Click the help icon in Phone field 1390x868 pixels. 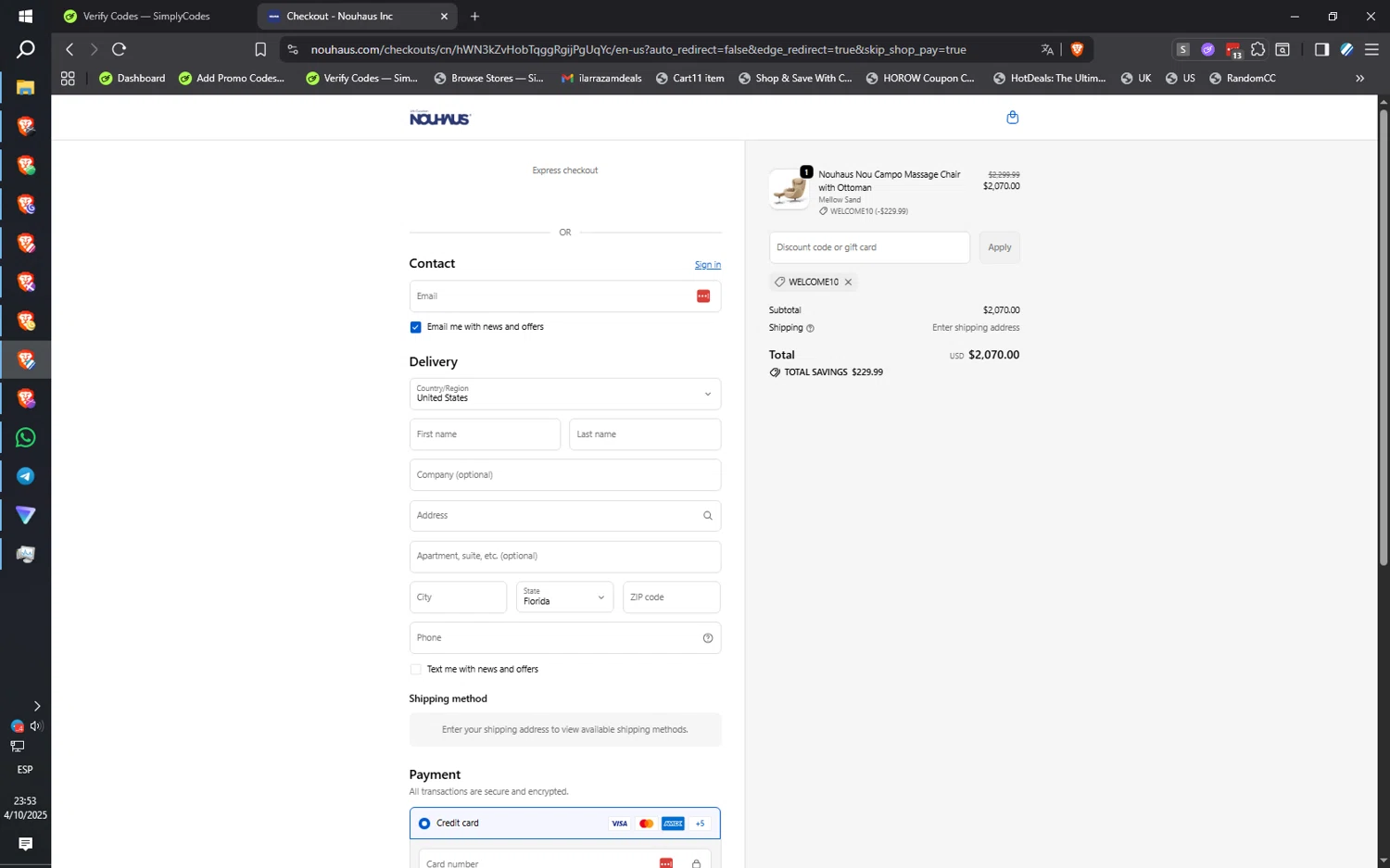tap(707, 638)
